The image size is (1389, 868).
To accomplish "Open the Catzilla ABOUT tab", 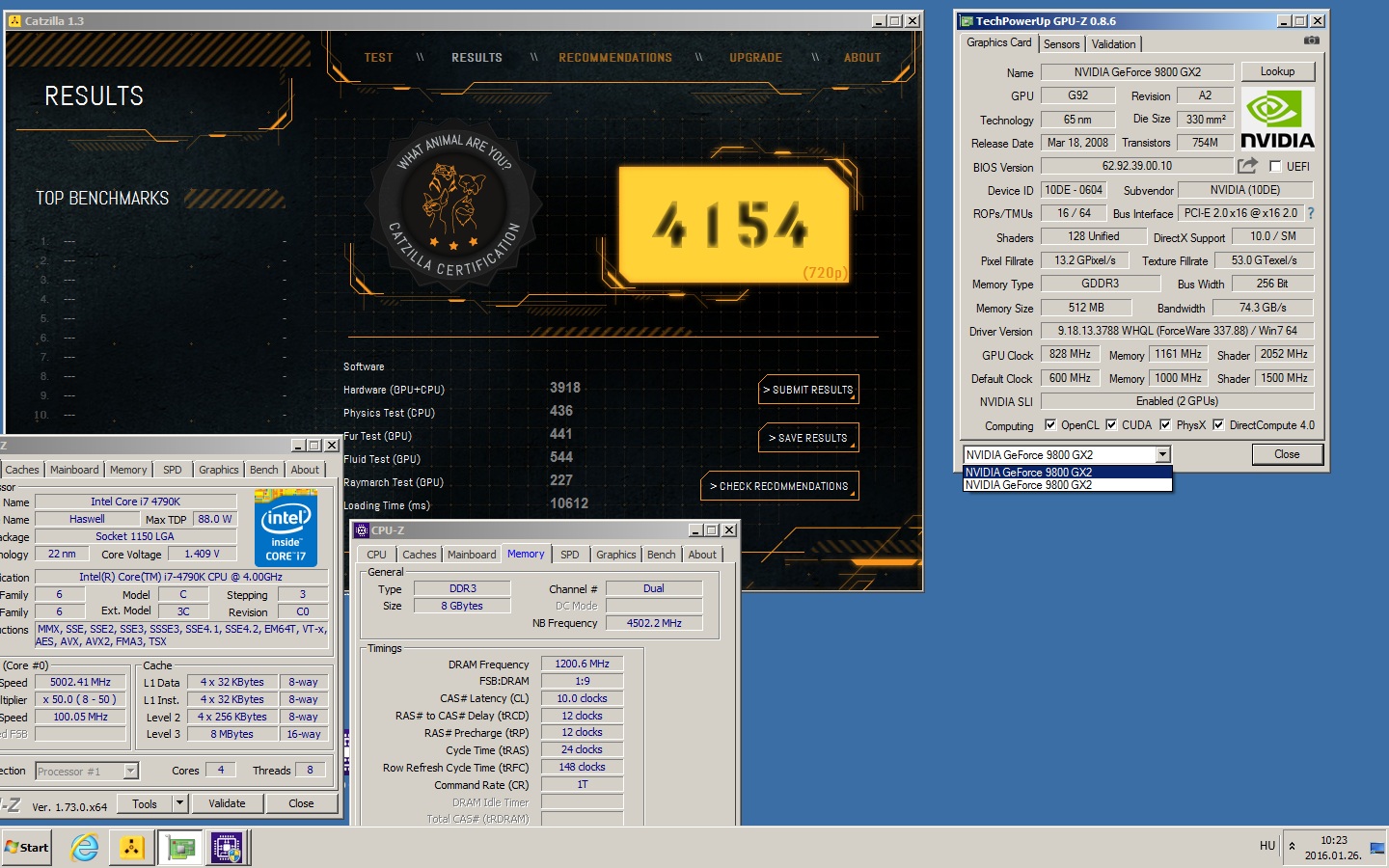I will [x=862, y=58].
